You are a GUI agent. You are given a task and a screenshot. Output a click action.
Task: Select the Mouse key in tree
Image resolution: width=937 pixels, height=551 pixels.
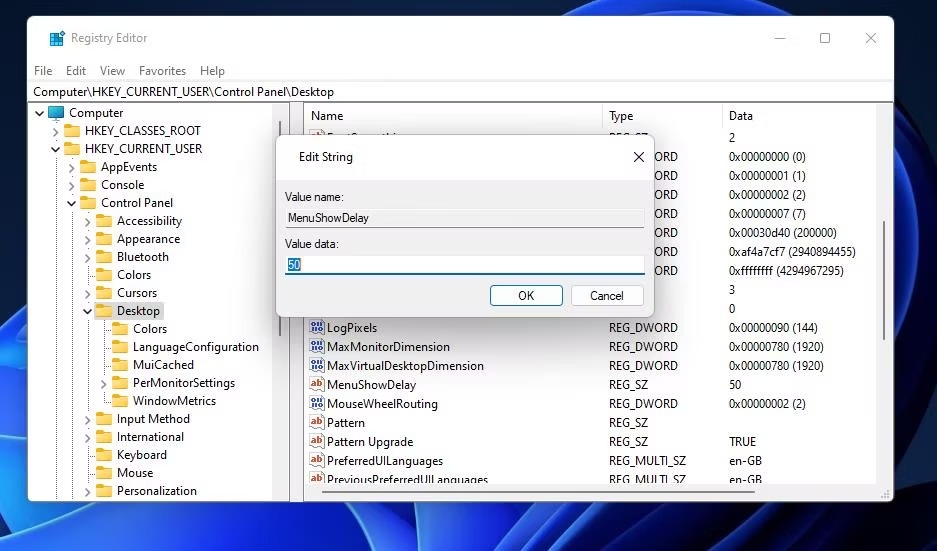tap(135, 472)
